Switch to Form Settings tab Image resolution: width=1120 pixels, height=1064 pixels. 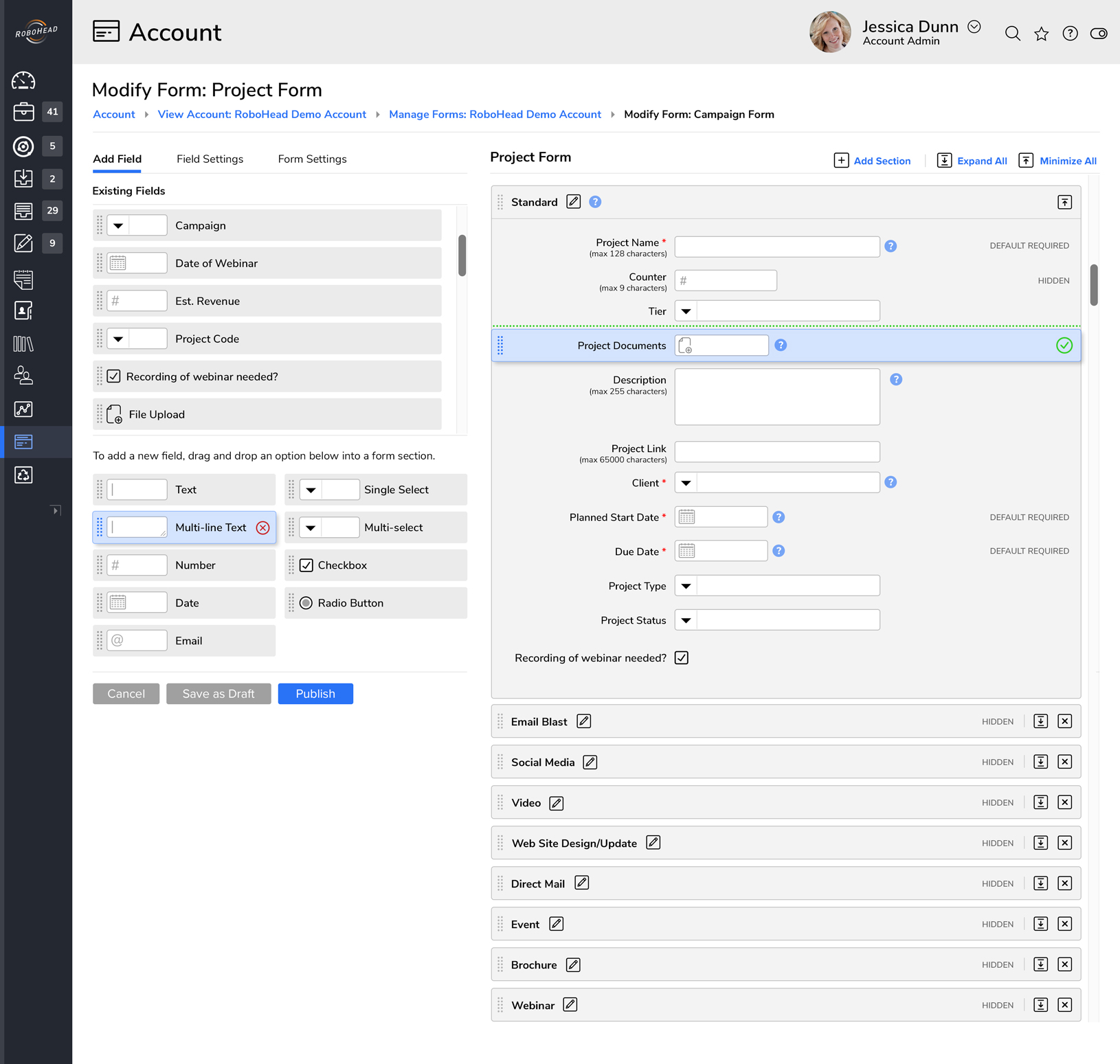[312, 159]
